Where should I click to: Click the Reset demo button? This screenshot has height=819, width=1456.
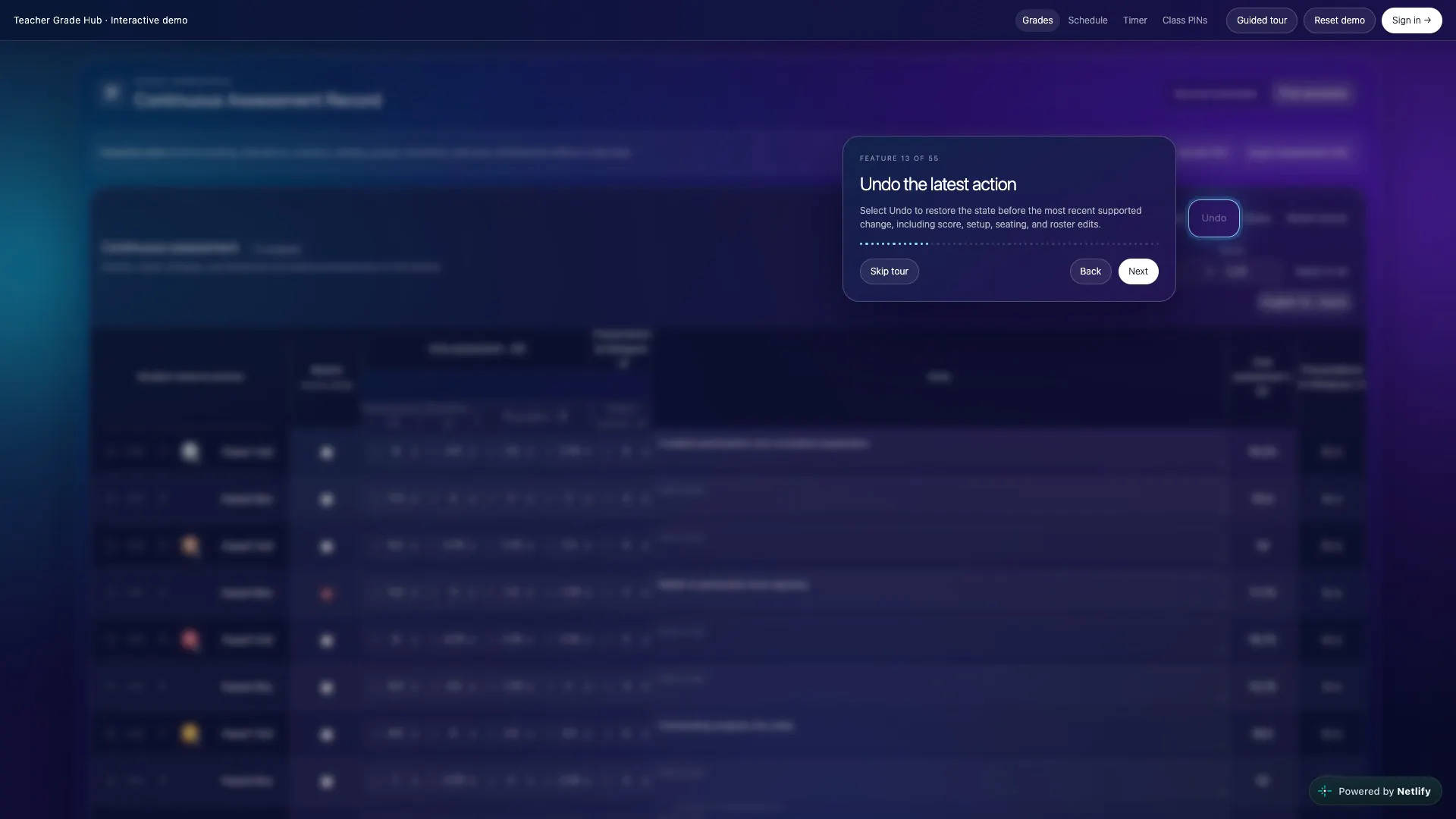click(1339, 20)
